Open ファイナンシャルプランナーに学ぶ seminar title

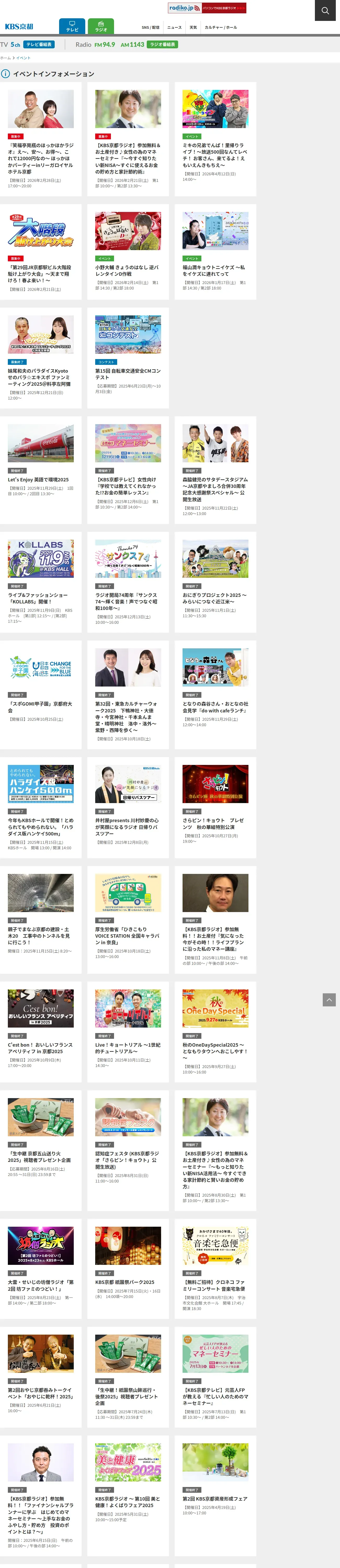click(x=41, y=1515)
